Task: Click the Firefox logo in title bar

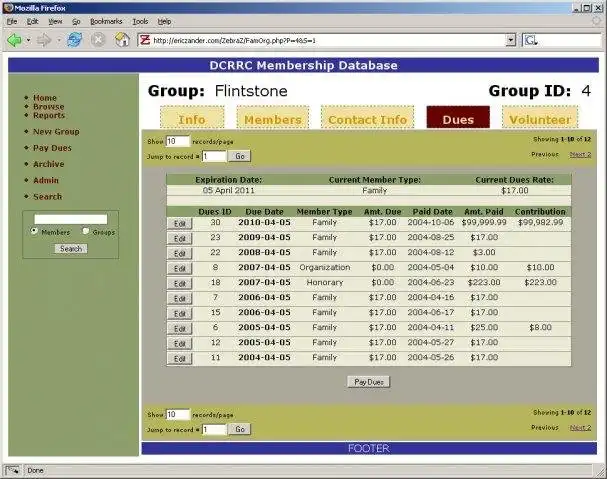Action: [8, 8]
